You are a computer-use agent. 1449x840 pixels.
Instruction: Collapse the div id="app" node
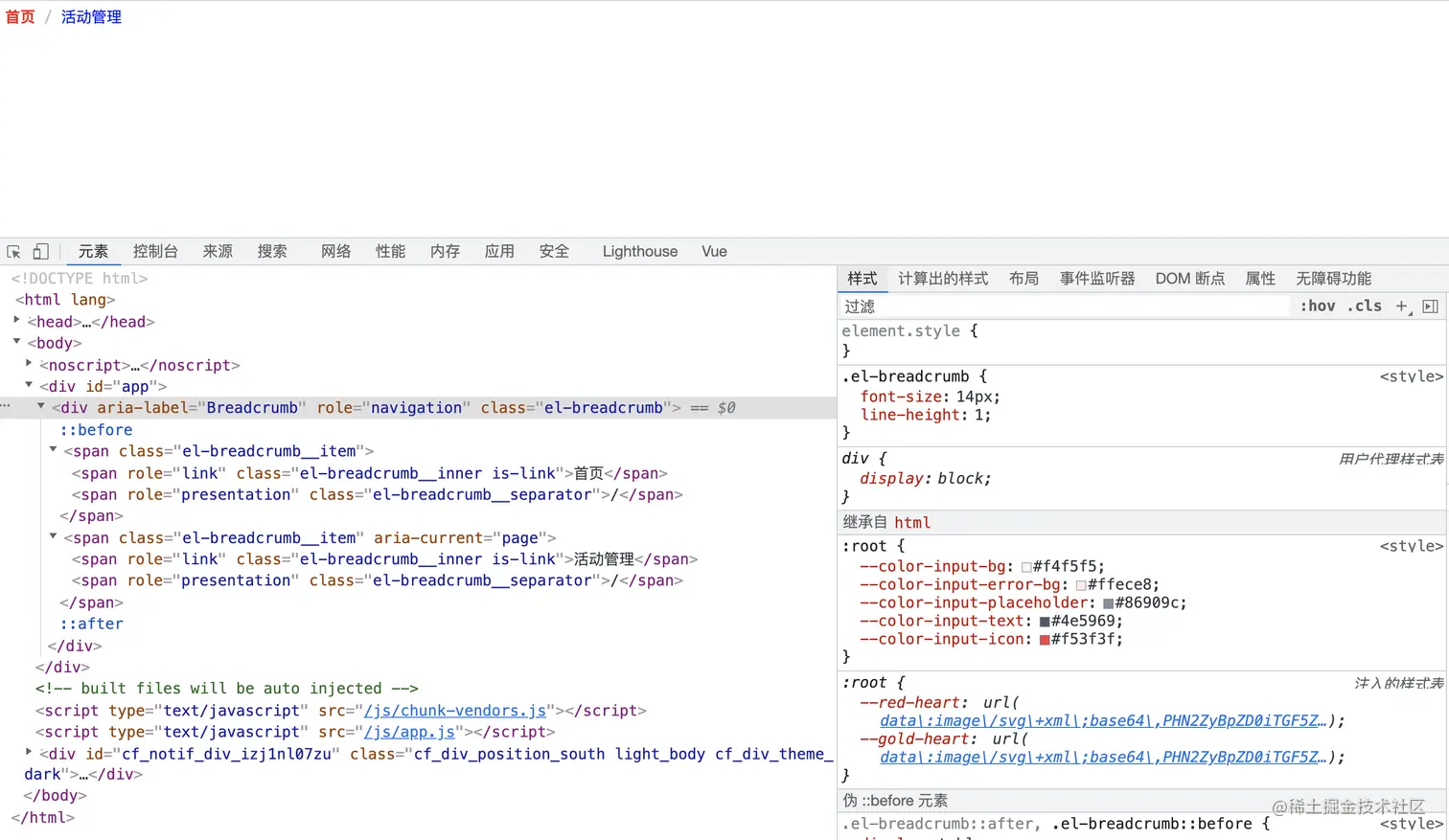click(x=29, y=385)
